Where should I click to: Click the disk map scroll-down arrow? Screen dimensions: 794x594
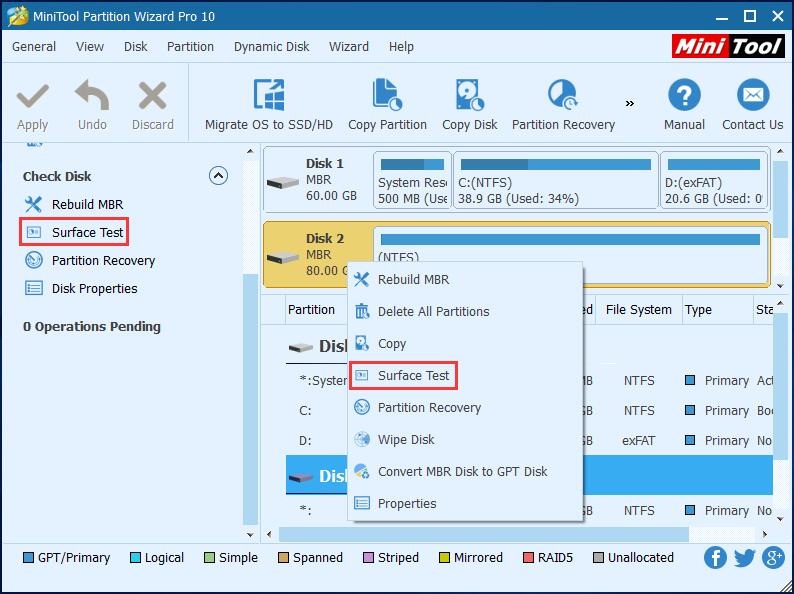click(x=780, y=286)
